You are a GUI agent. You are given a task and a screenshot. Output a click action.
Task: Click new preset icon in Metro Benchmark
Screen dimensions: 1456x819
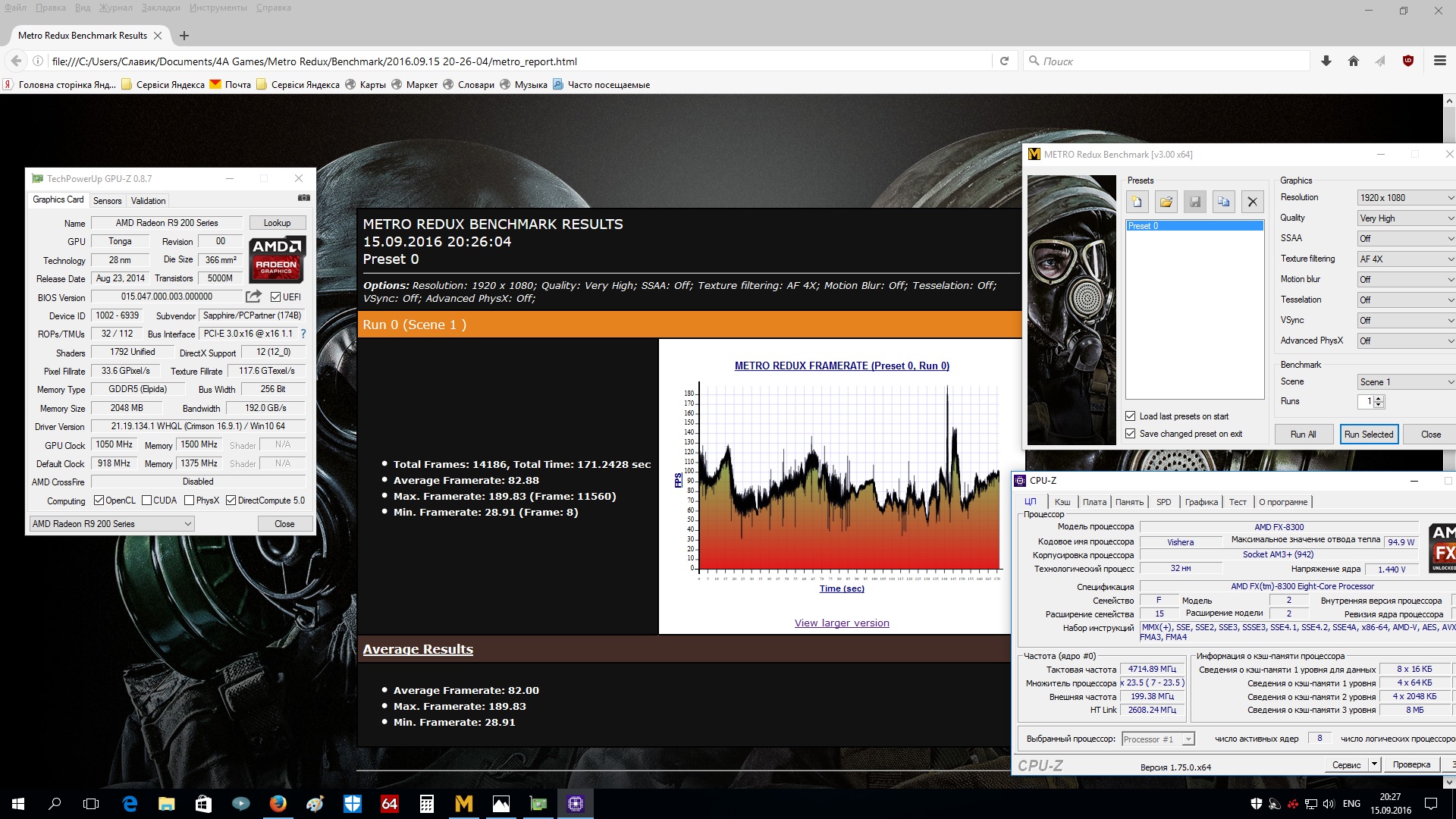1137,202
